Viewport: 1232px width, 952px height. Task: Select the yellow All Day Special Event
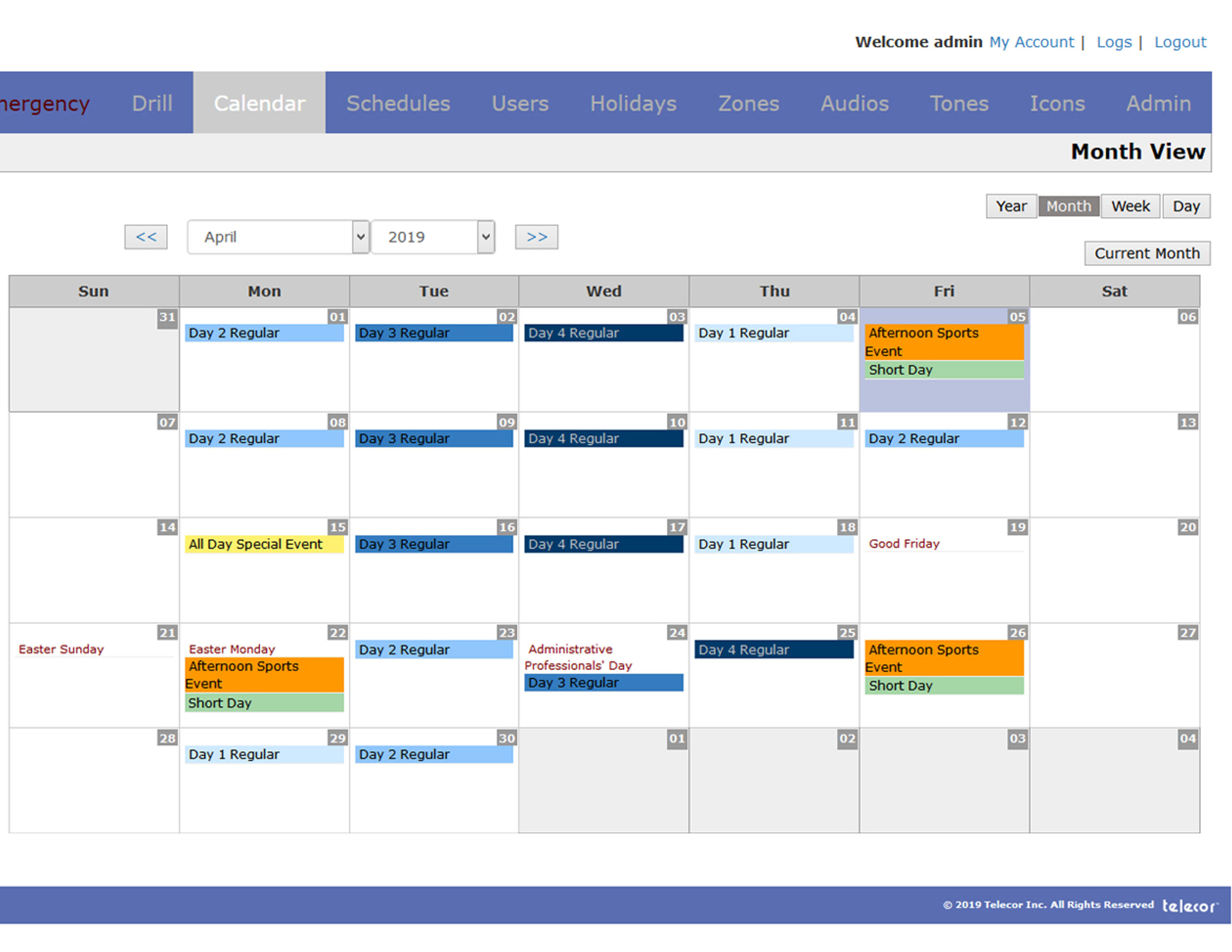pyautogui.click(x=263, y=544)
